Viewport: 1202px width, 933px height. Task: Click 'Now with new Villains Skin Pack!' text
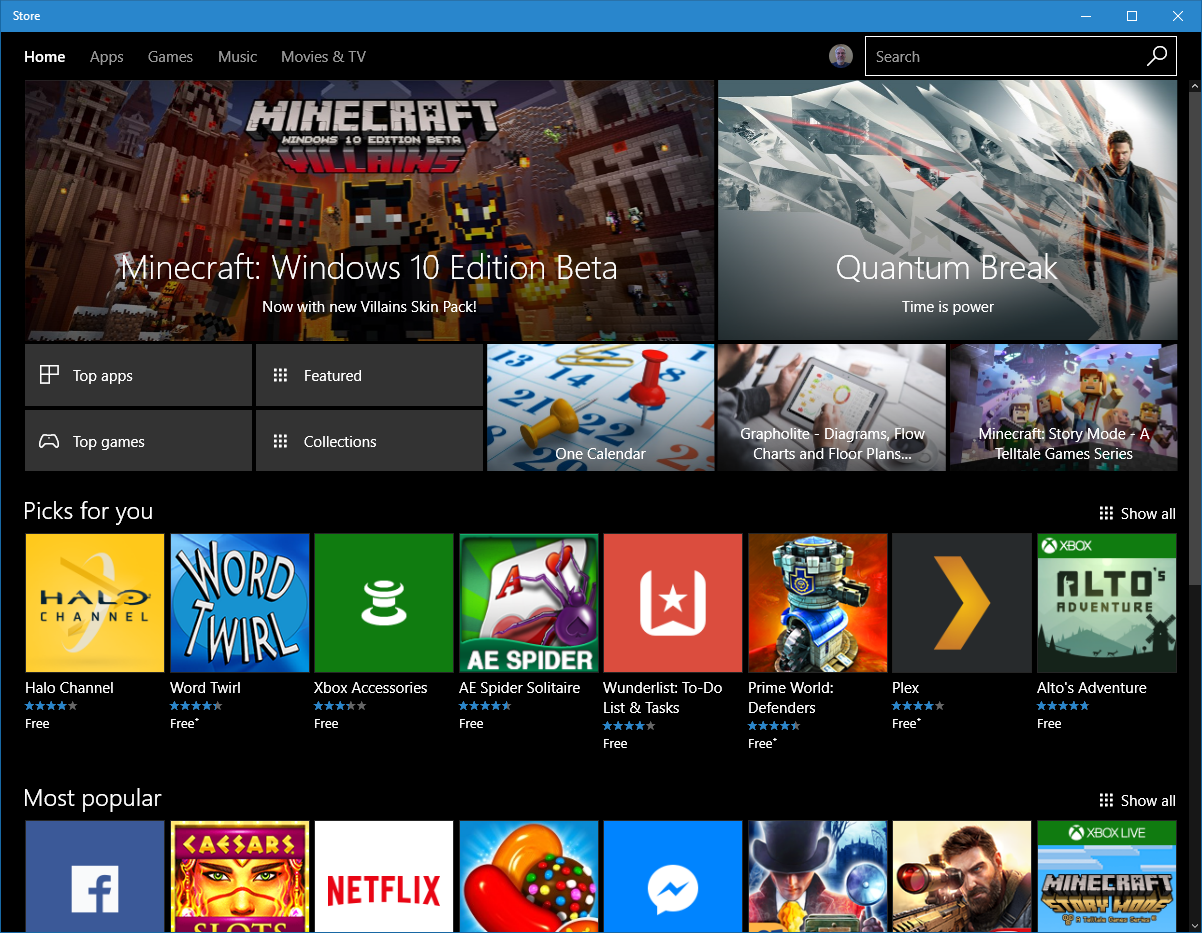click(369, 307)
